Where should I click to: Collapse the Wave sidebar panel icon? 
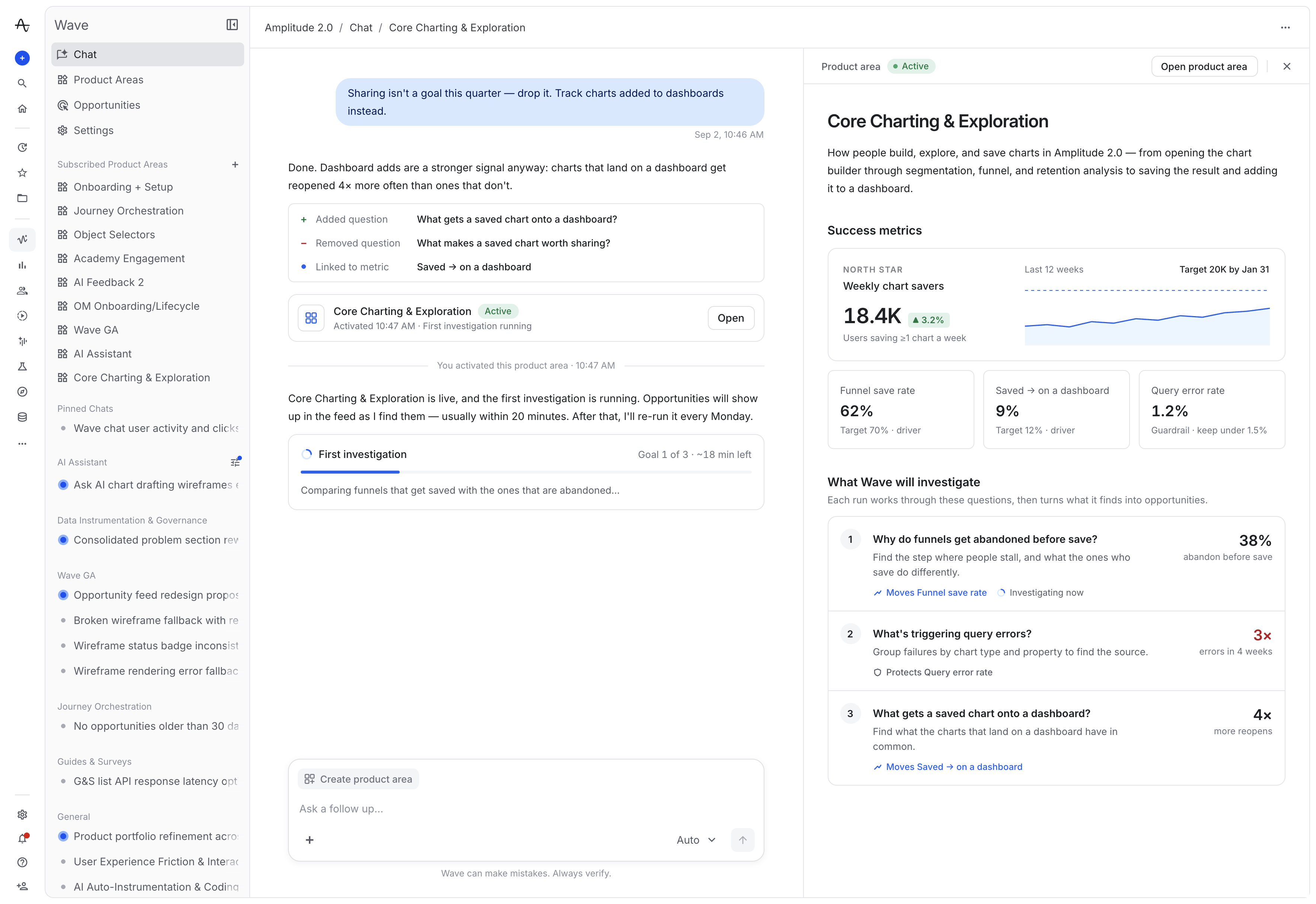pos(232,24)
